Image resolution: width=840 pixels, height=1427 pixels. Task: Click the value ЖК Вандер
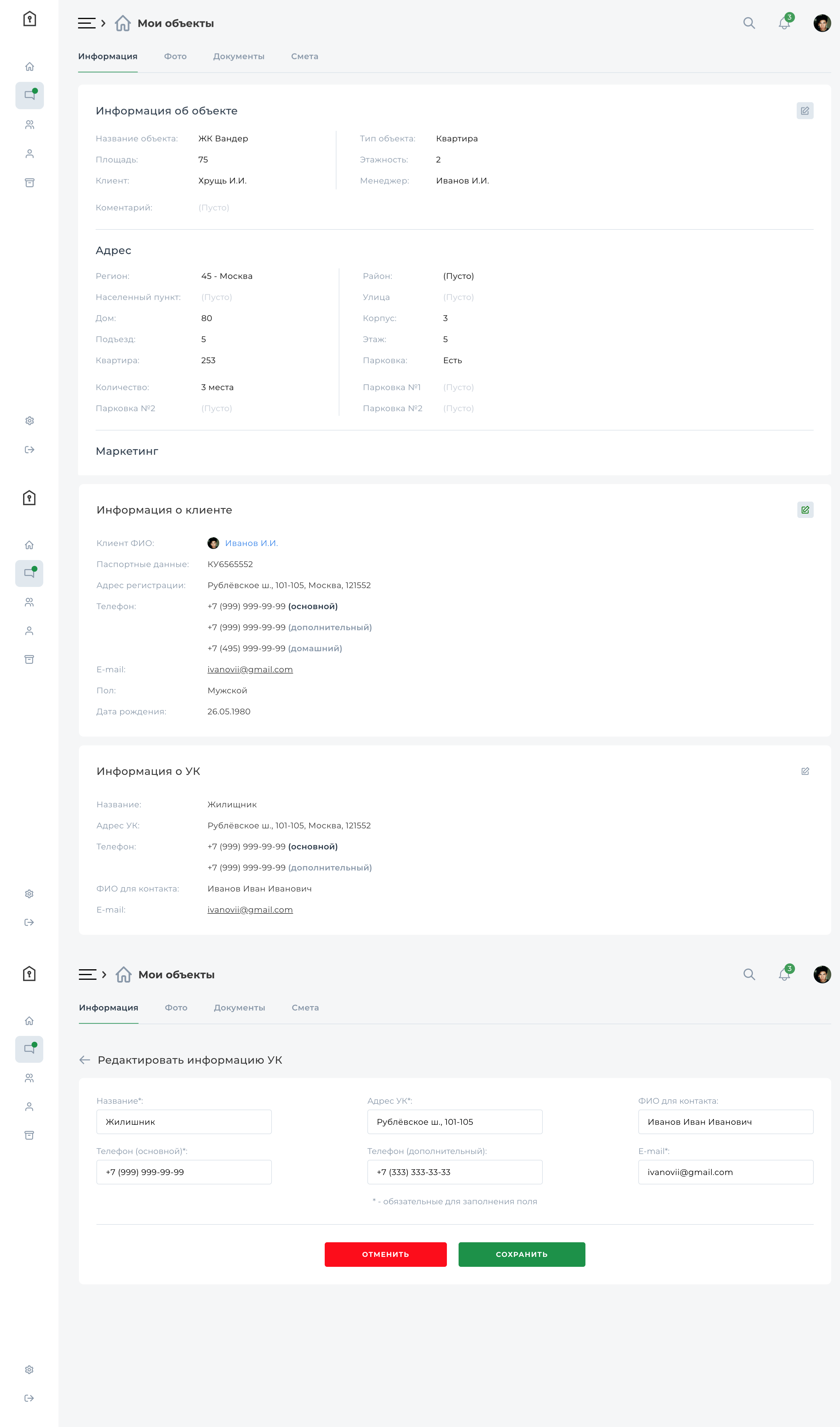click(x=223, y=139)
